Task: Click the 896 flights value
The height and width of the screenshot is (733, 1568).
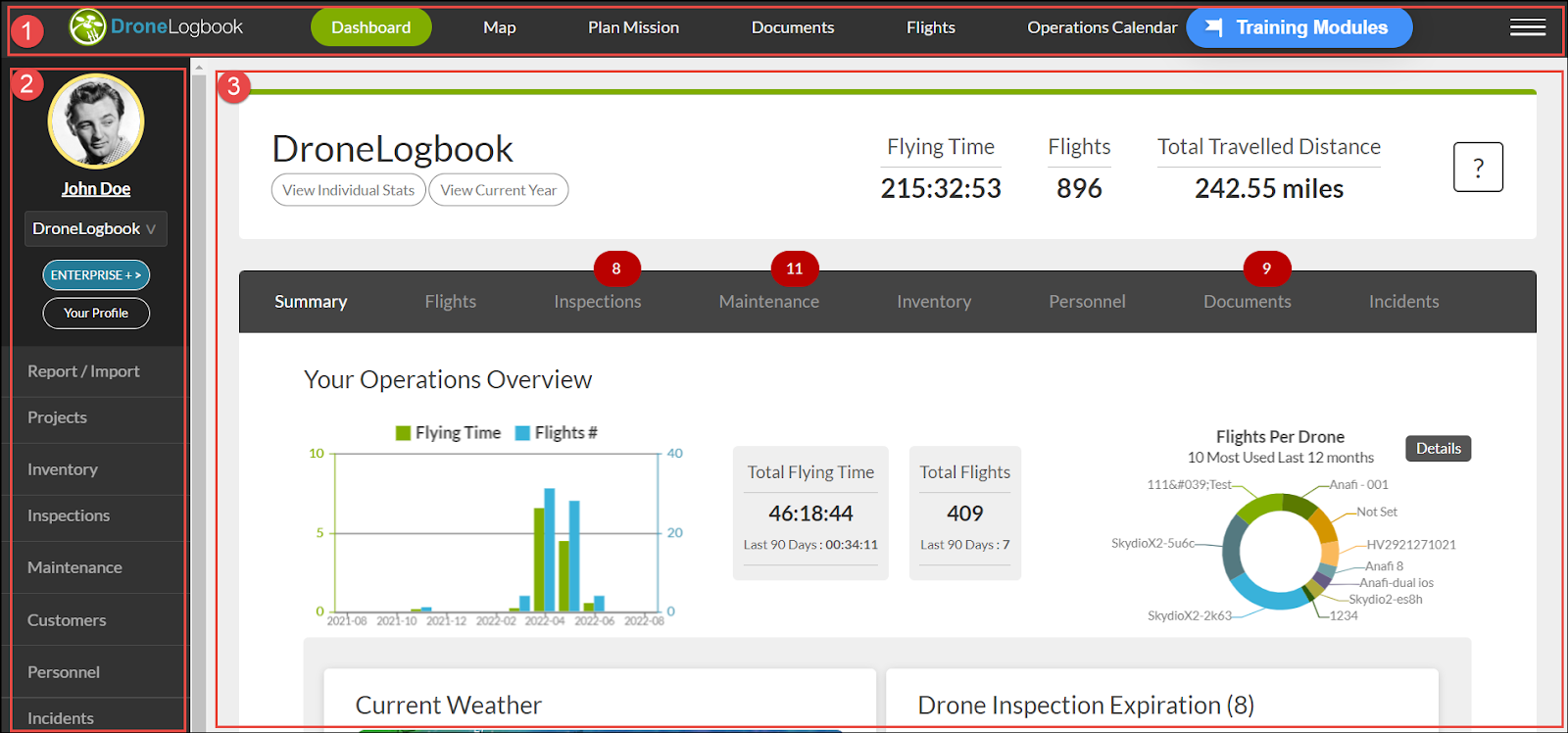Action: tap(1079, 188)
